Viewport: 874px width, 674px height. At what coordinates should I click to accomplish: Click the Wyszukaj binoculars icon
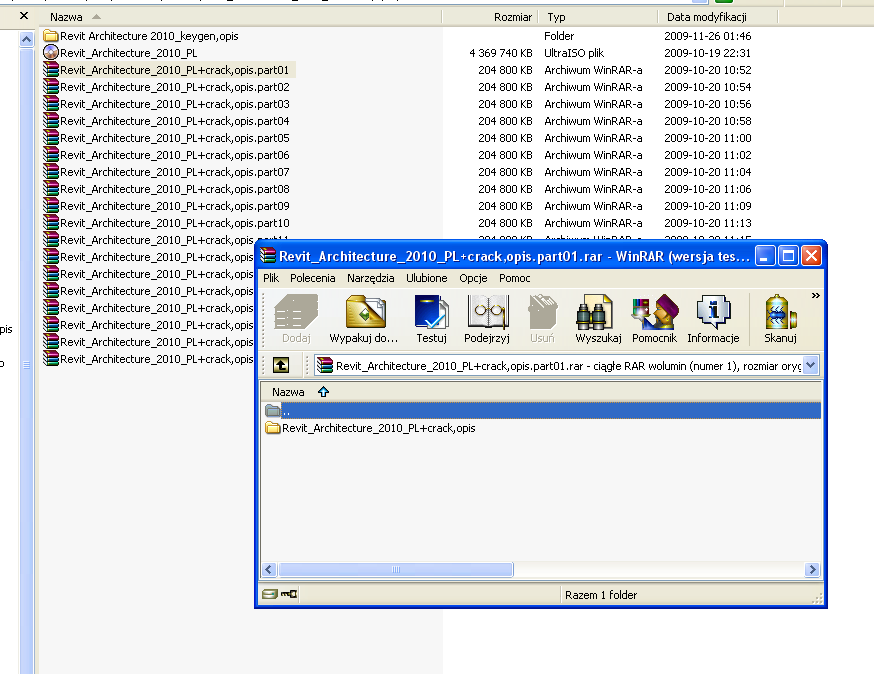click(x=594, y=311)
